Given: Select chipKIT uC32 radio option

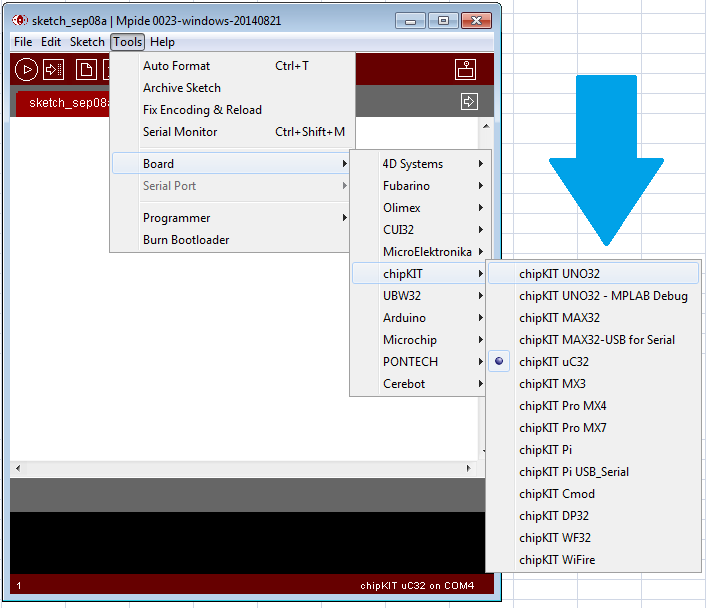Looking at the screenshot, I should [593, 362].
